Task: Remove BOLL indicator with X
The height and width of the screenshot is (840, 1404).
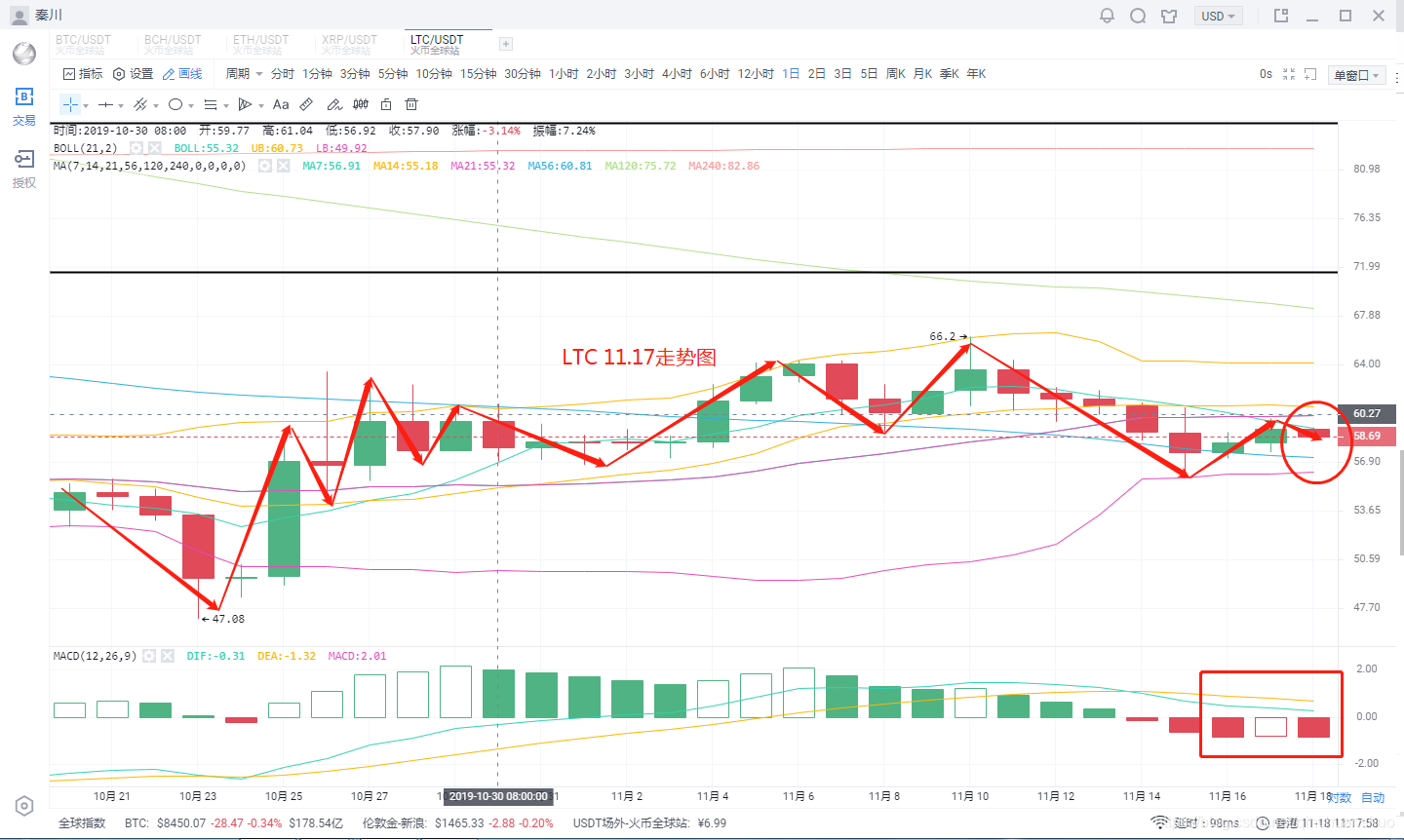Action: 155,148
